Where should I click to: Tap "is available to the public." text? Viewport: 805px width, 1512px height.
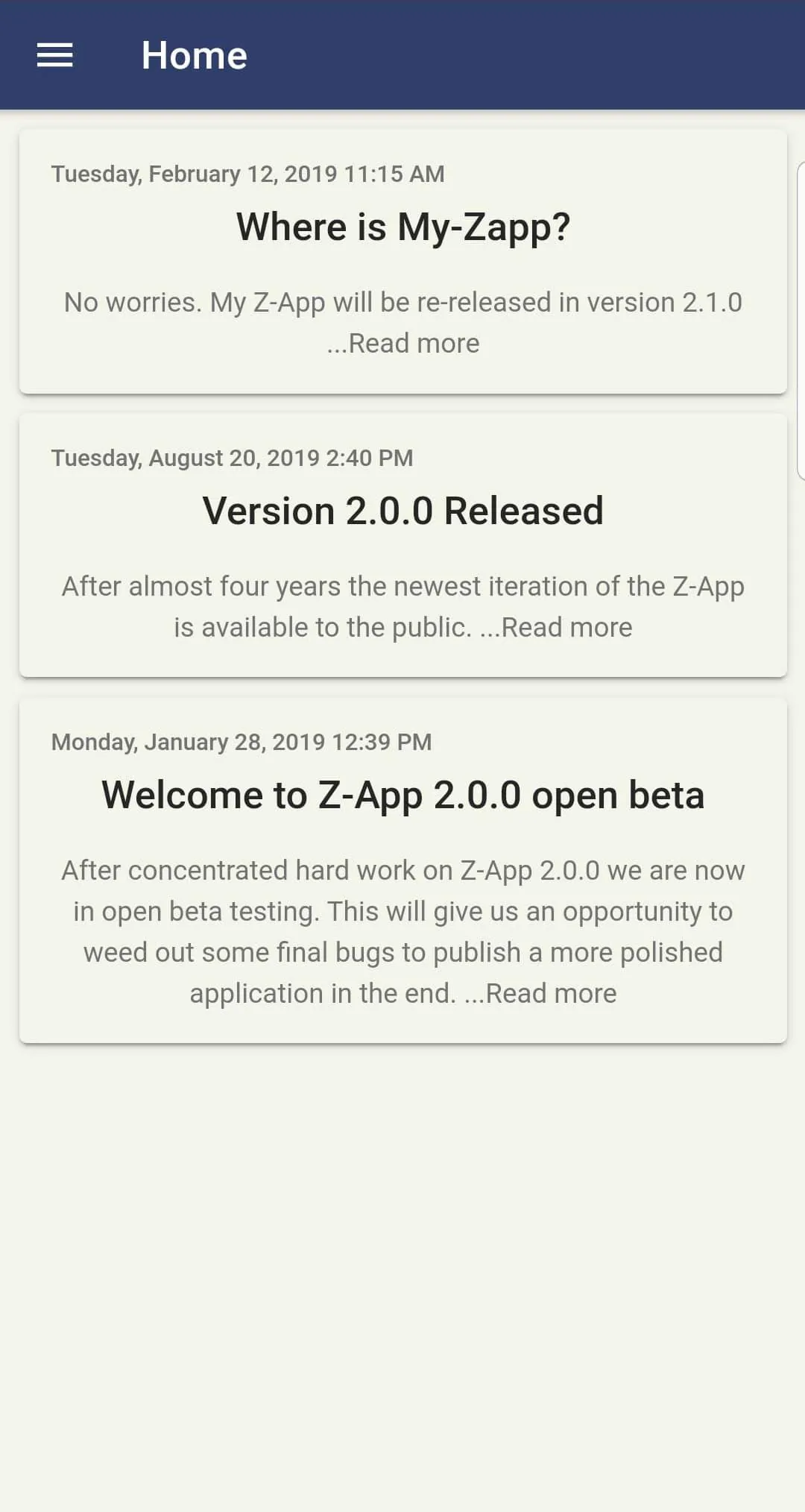(x=322, y=628)
